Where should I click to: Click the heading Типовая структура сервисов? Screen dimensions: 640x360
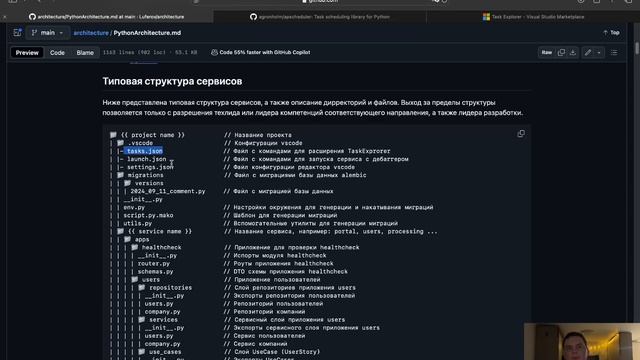click(x=172, y=81)
